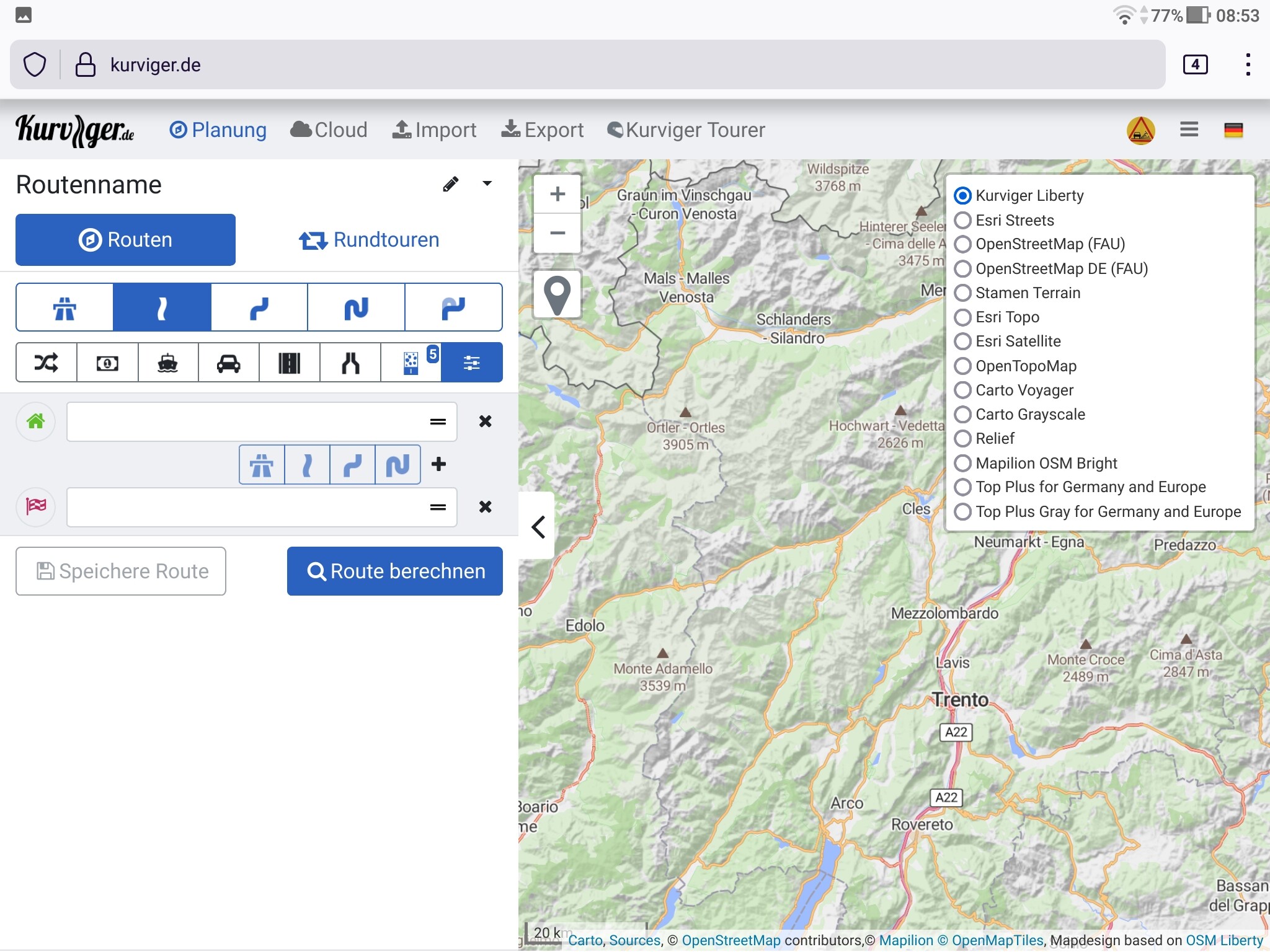Select the highway fastest route icon
Viewport: 1270px width, 952px height.
pos(64,307)
